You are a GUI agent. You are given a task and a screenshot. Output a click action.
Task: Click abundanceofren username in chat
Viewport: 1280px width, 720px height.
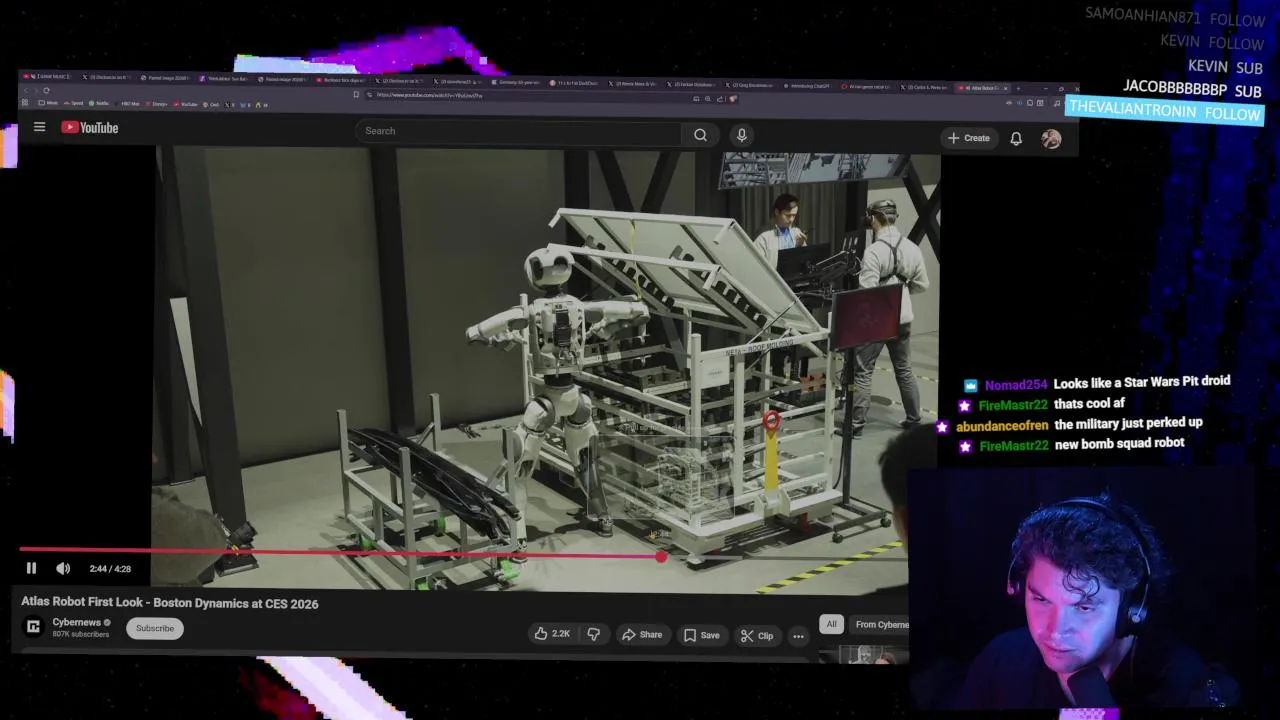coord(1002,426)
